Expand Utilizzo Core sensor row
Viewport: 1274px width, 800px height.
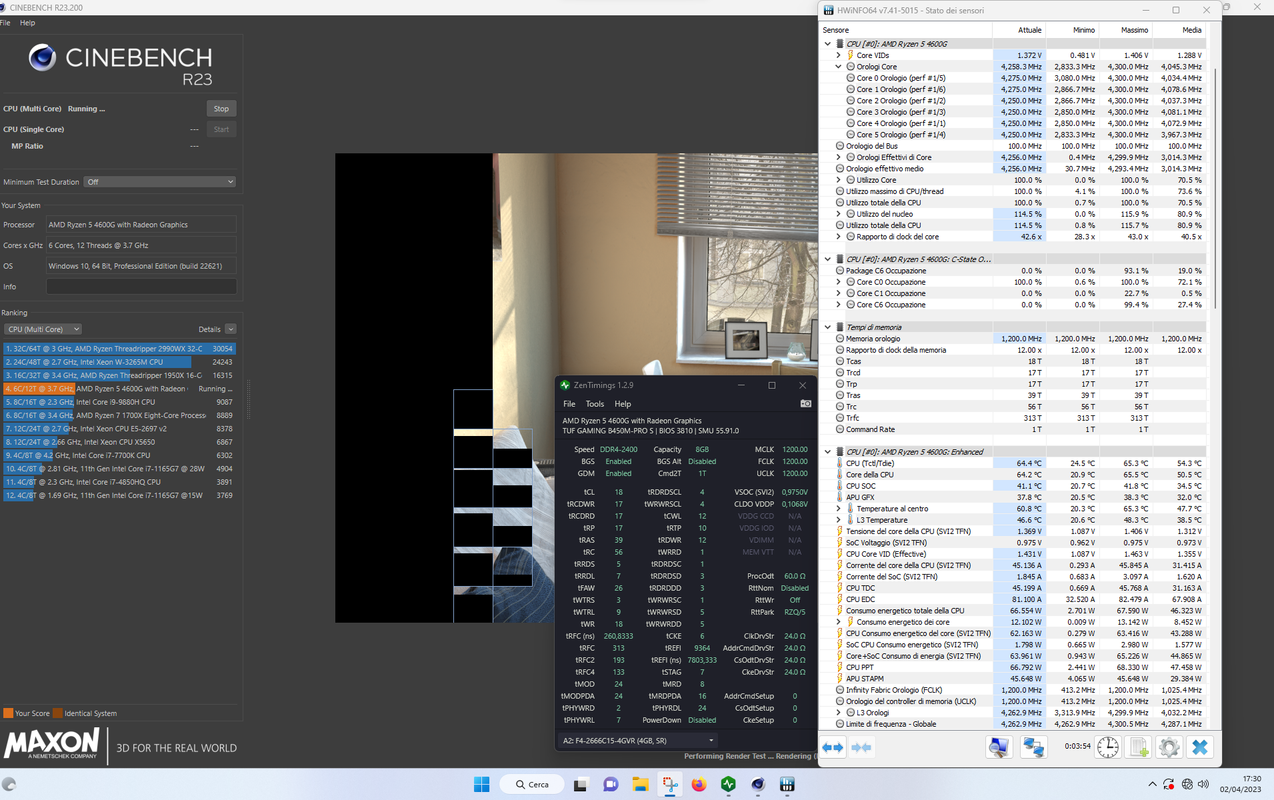click(x=838, y=180)
